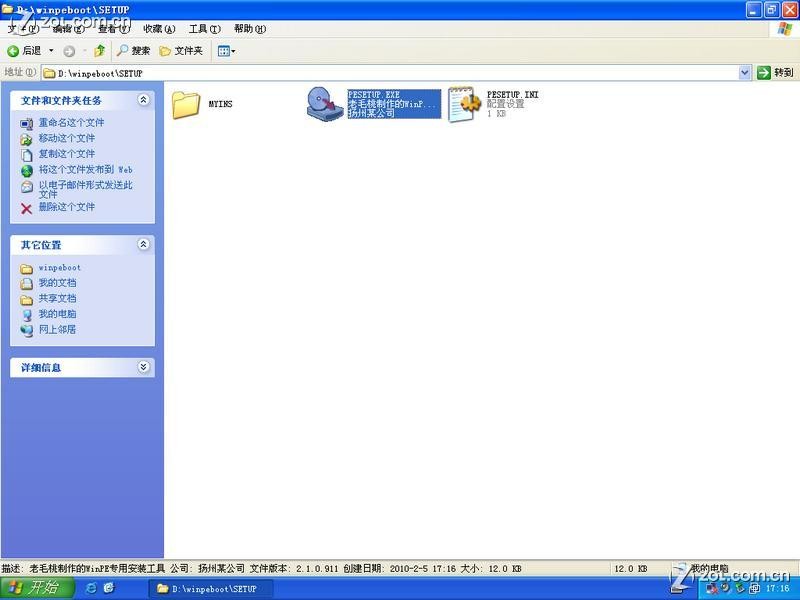Open My Computer (我的电脑) link in sidebar
800x600 pixels.
click(x=57, y=314)
